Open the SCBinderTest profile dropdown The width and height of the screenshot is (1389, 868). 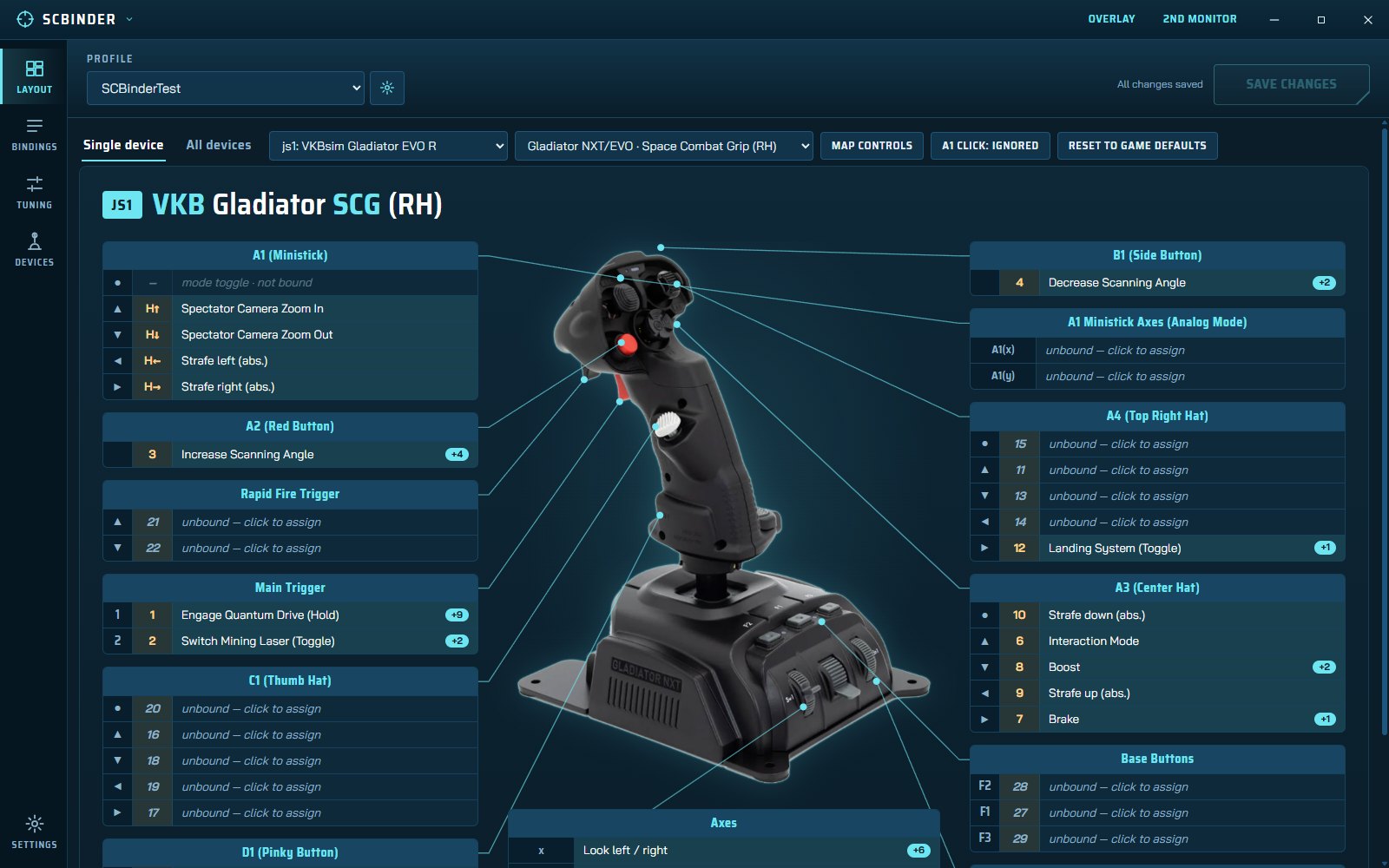pos(226,88)
